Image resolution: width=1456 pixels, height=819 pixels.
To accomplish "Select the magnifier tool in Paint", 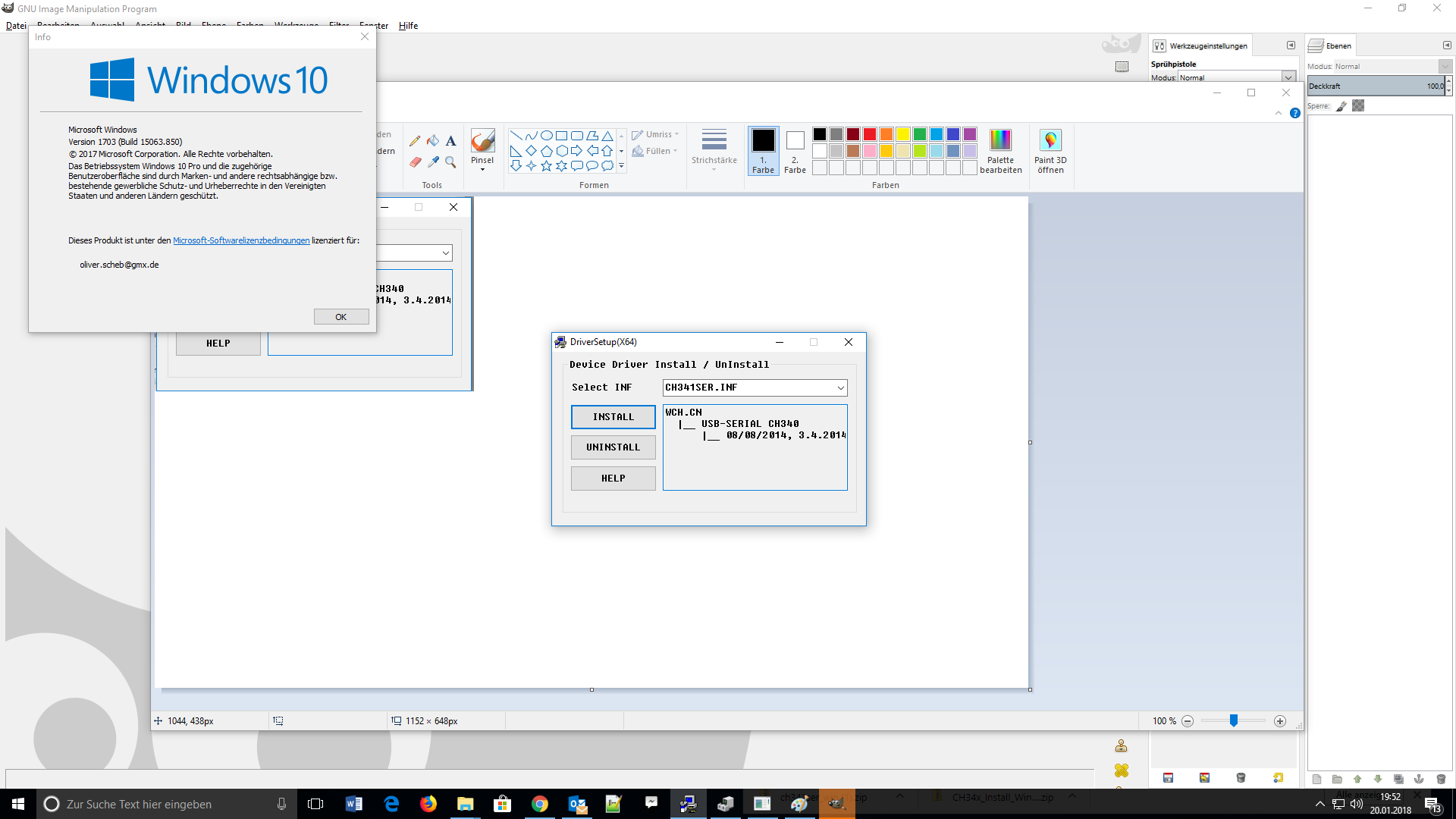I will pos(450,162).
